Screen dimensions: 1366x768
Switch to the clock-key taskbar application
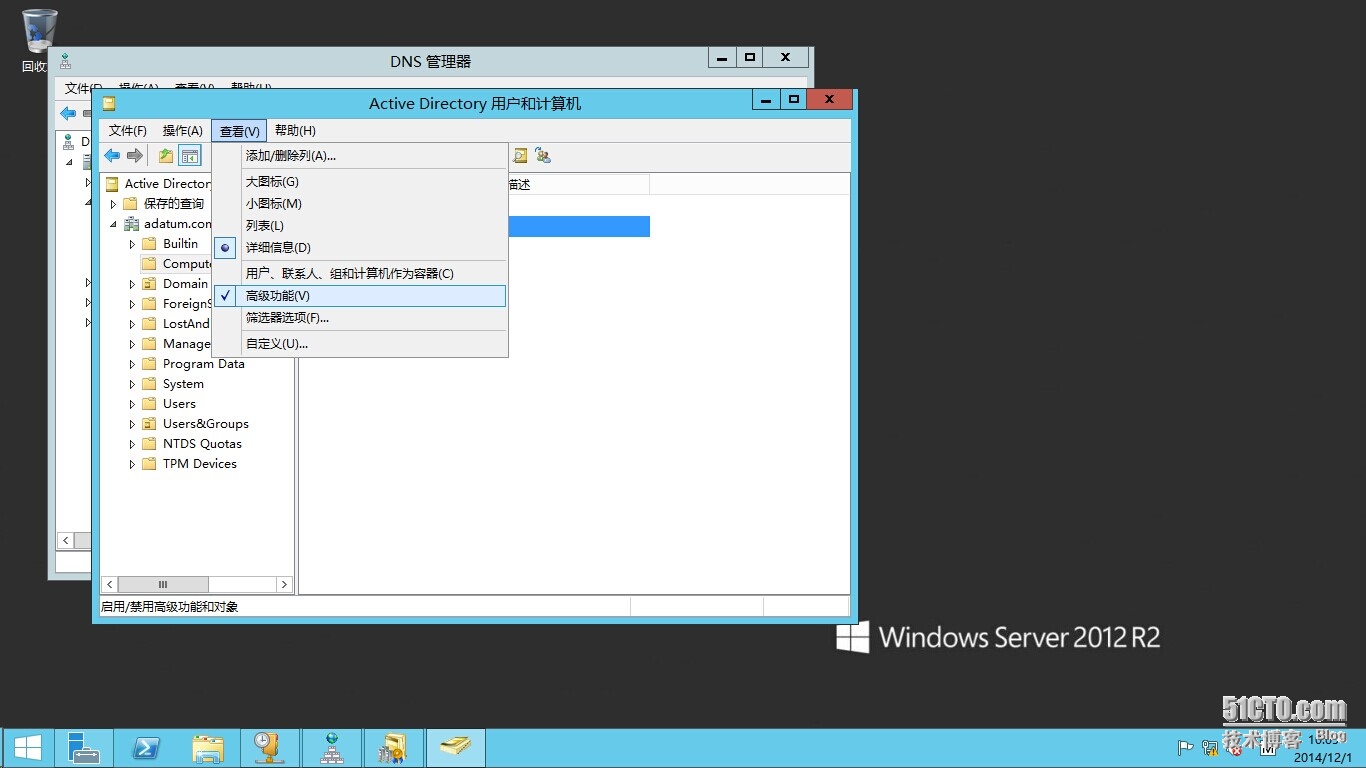point(268,748)
